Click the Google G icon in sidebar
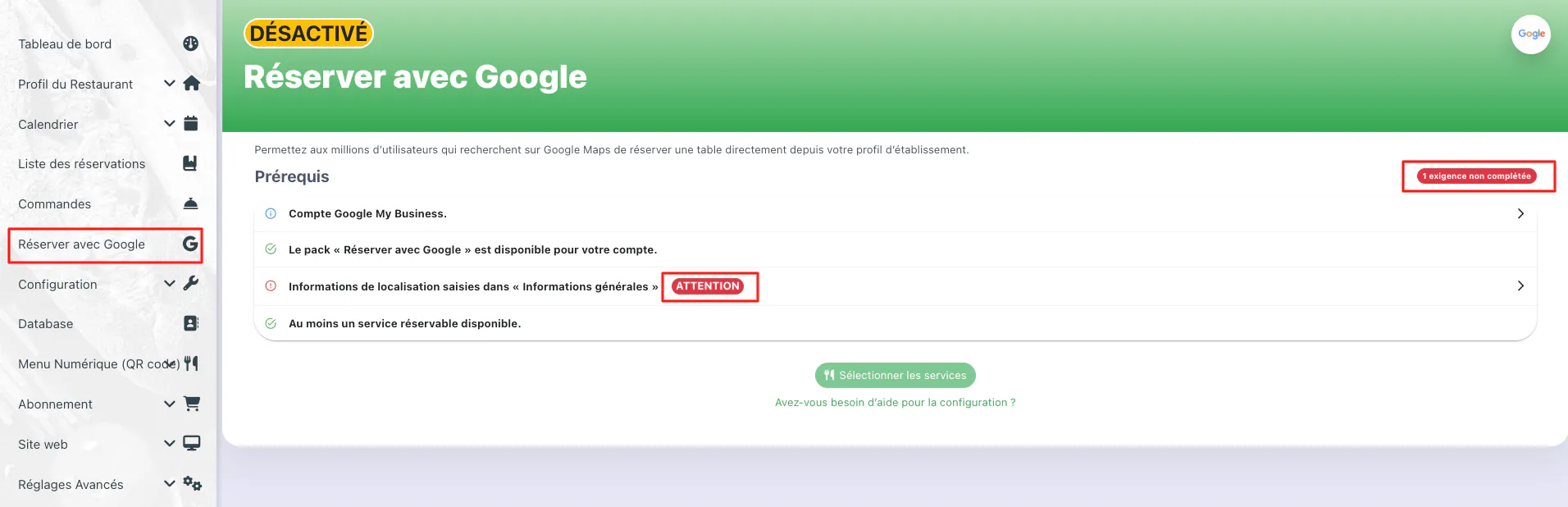Image resolution: width=1568 pixels, height=507 pixels. pos(190,244)
